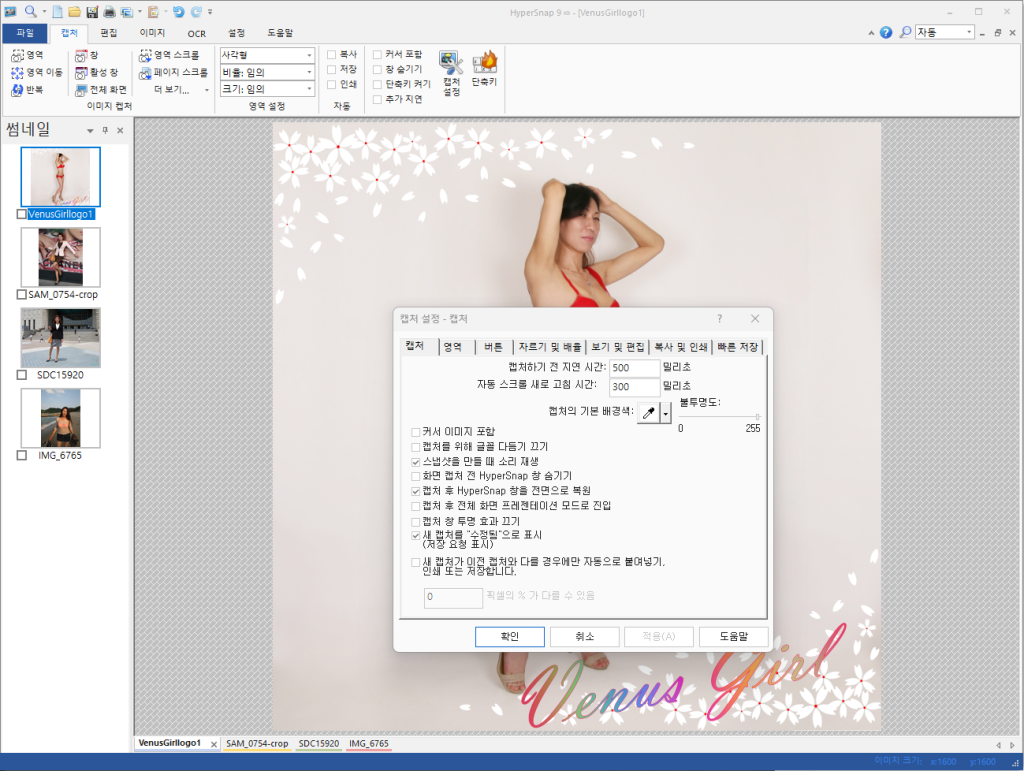The width and height of the screenshot is (1024, 771).
Task: Save using the floppy disk icon
Action: click(x=92, y=12)
